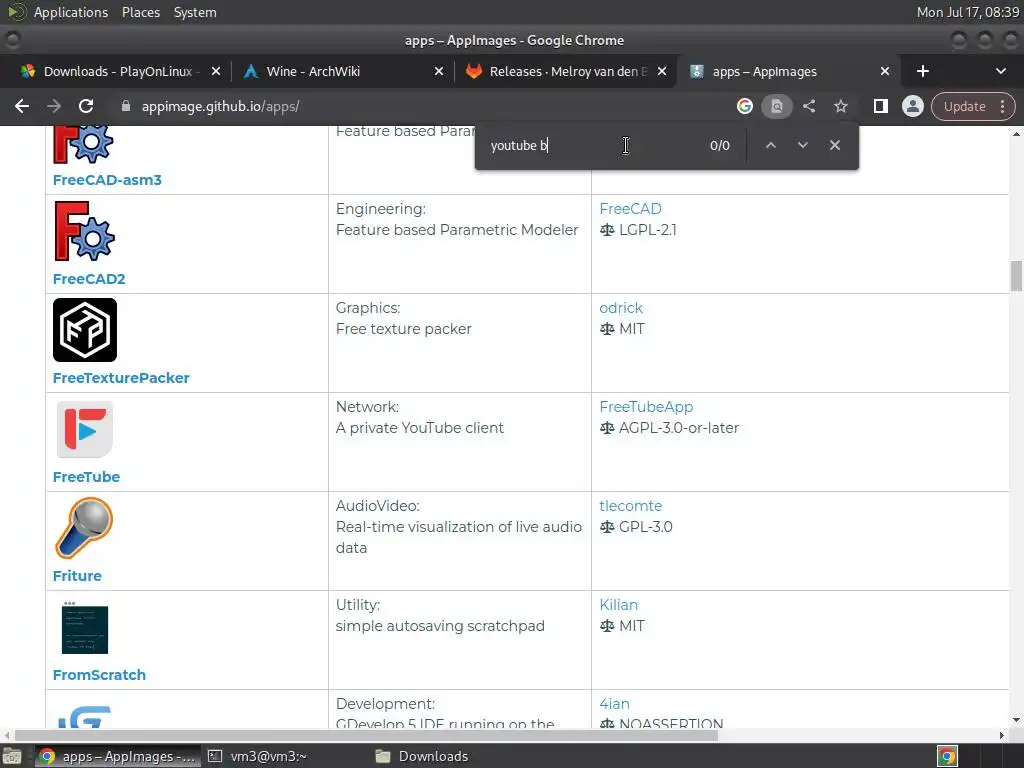1024x768 pixels.
Task: Click the scroll right arrow
Action: [1002, 735]
